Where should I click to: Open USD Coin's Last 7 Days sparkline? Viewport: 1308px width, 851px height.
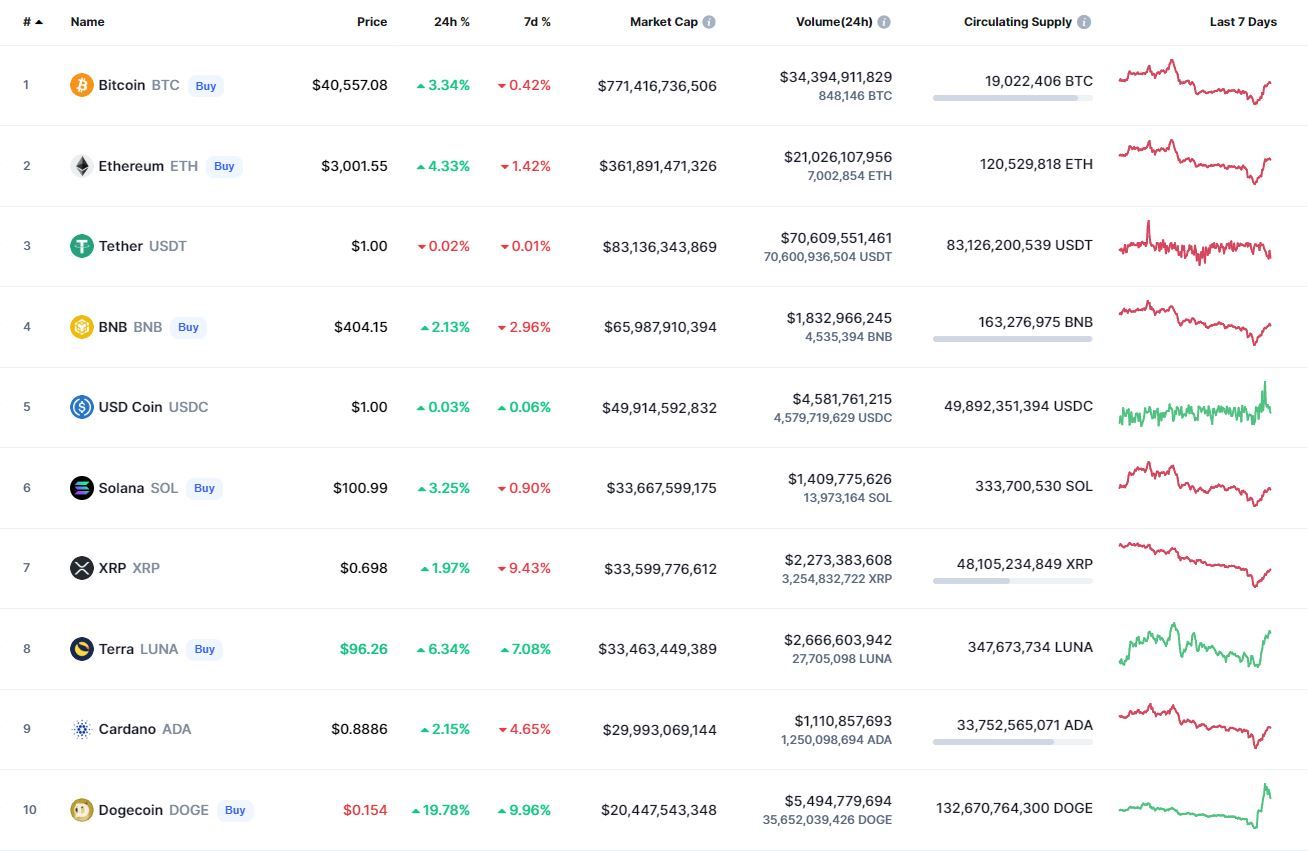1195,404
